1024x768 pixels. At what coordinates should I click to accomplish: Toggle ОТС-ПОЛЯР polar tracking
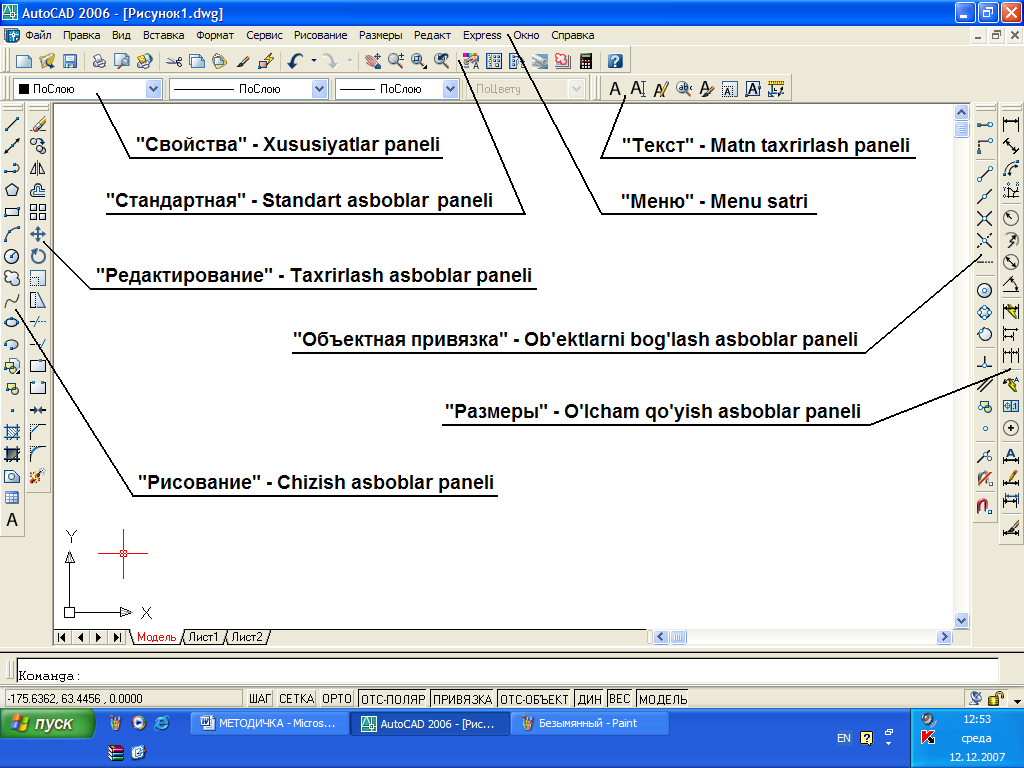[x=393, y=699]
